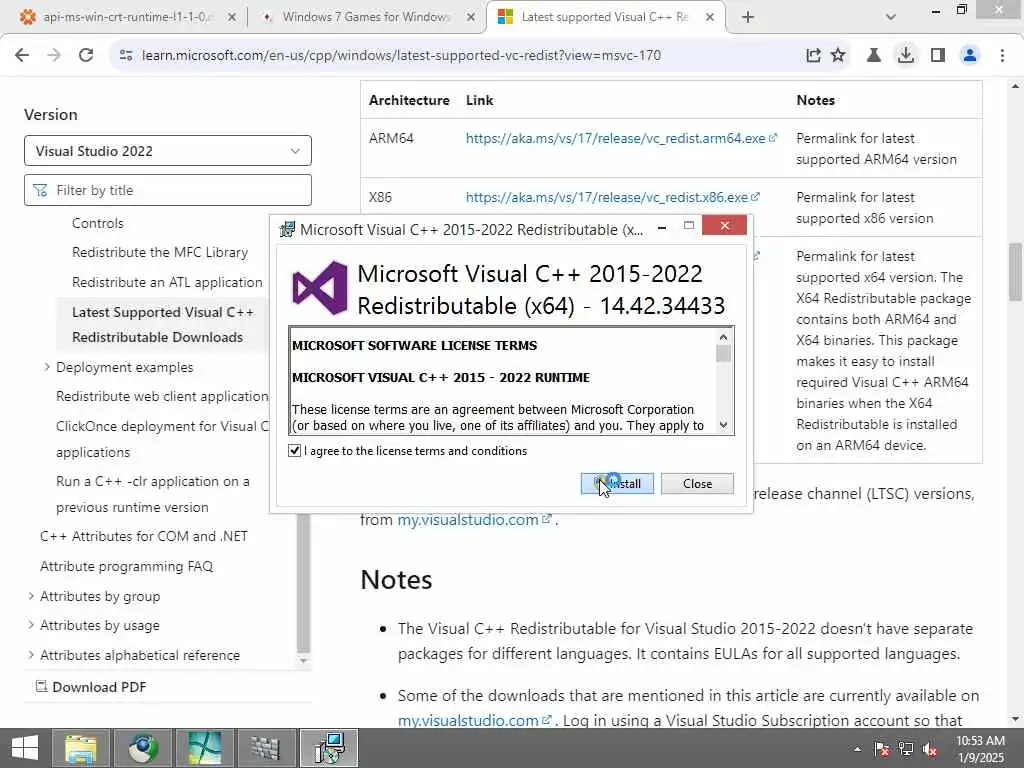Bookmark this page with star icon

838,56
